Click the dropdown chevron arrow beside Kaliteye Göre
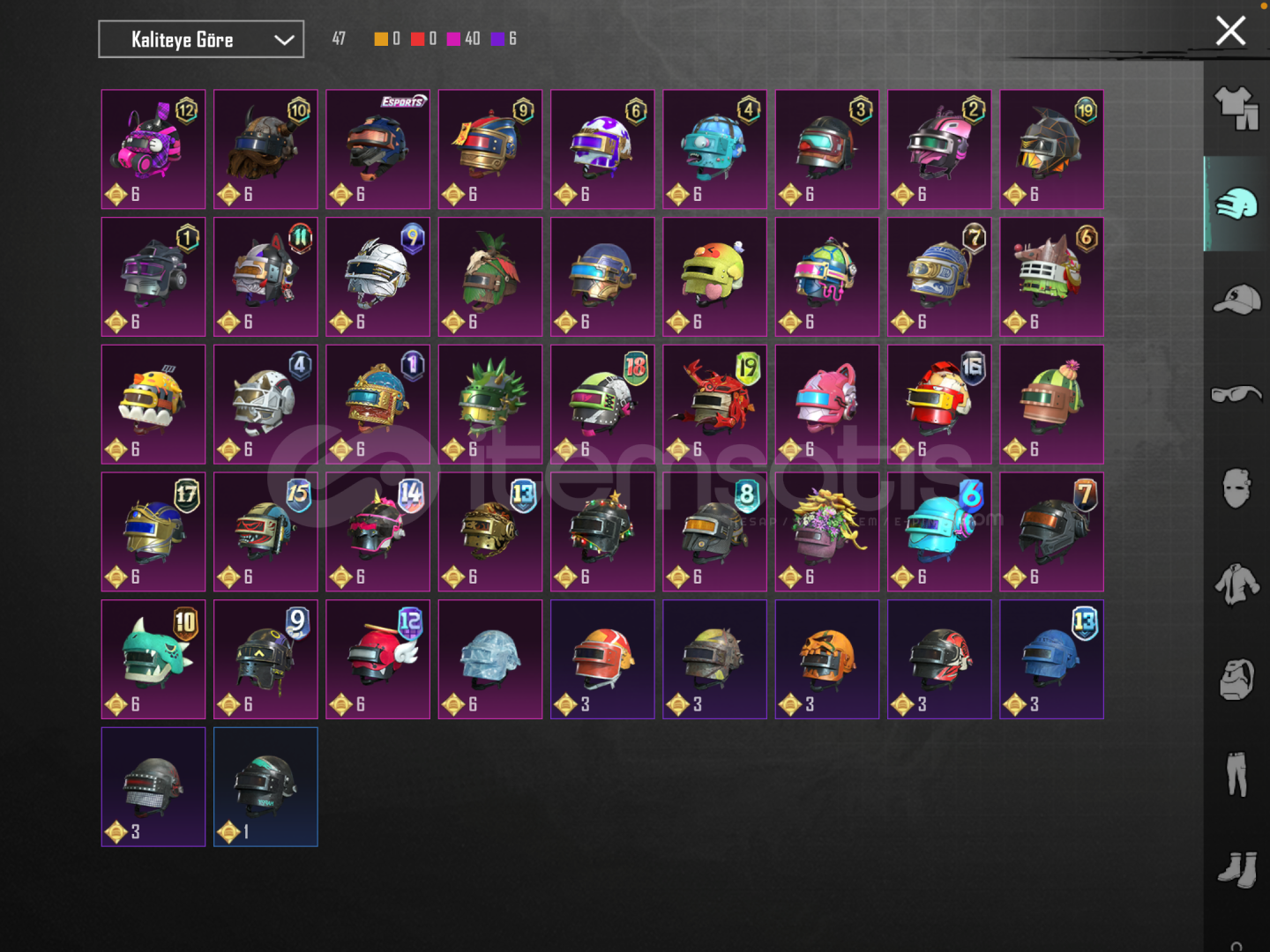The image size is (1270, 952). coord(284,40)
